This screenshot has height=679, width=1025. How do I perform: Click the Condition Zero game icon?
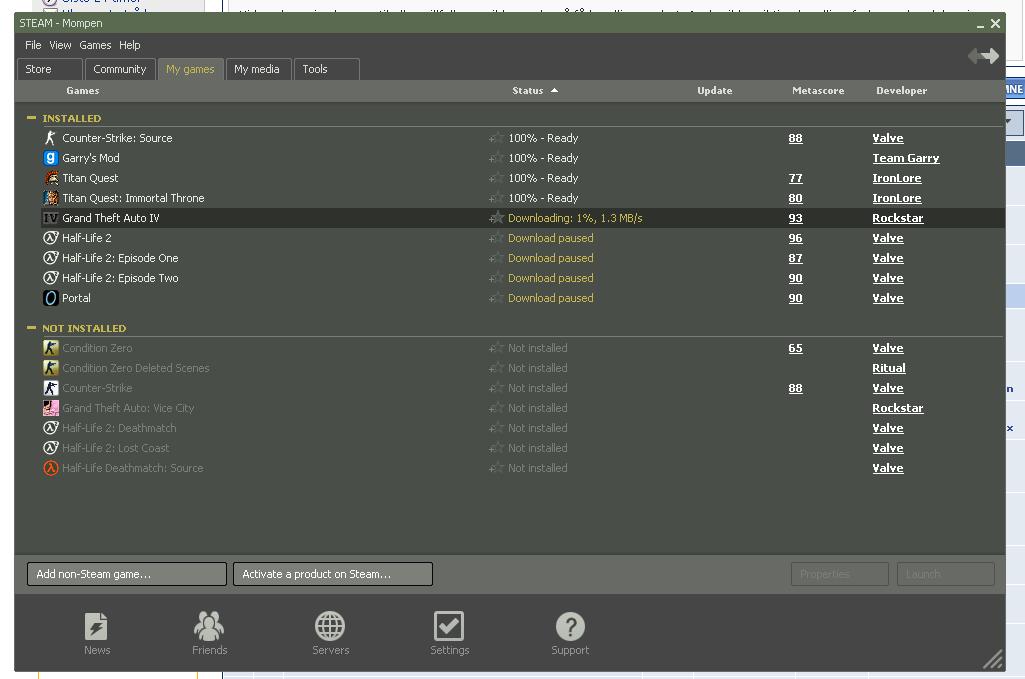pos(50,348)
